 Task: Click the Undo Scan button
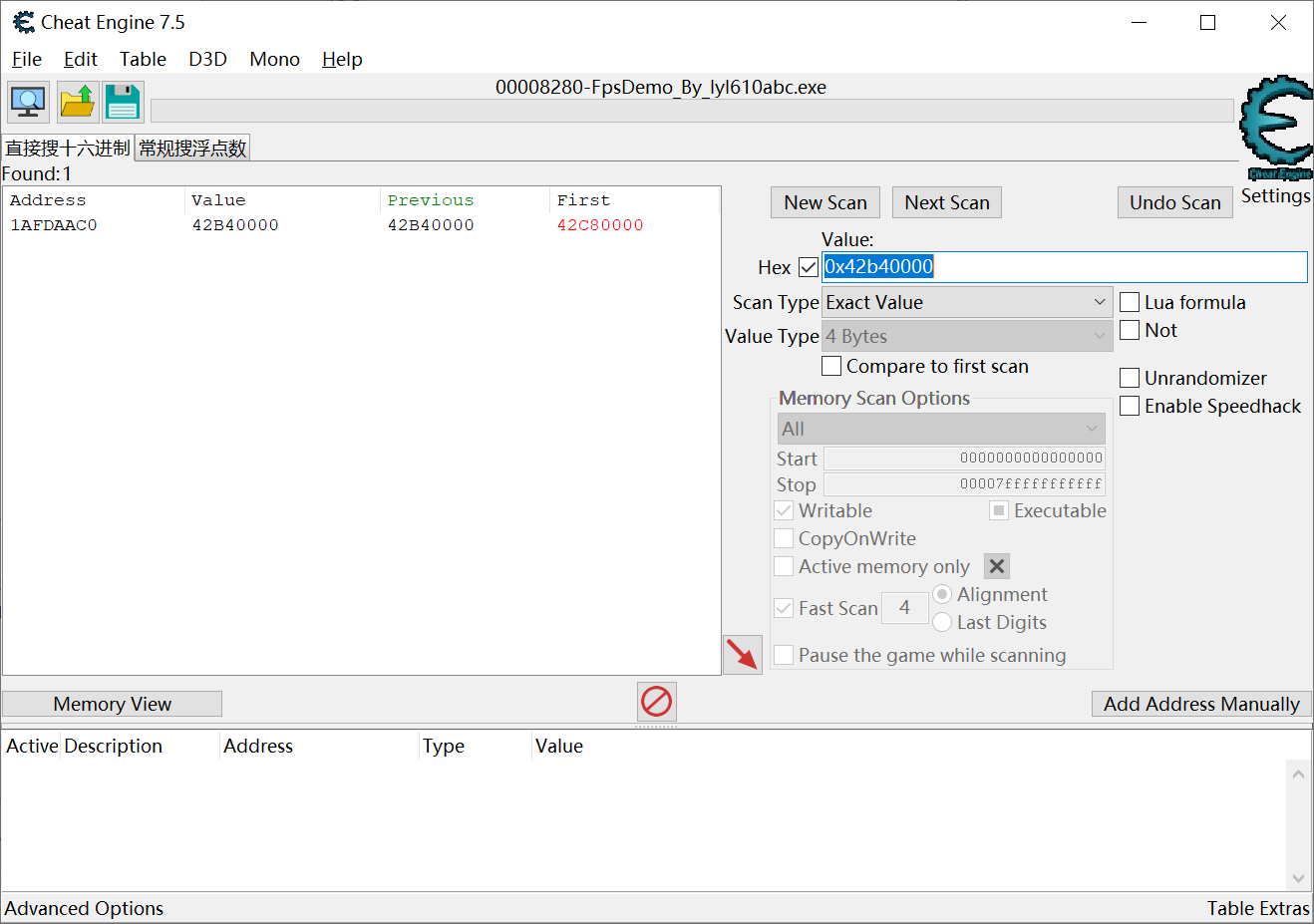coord(1175,202)
